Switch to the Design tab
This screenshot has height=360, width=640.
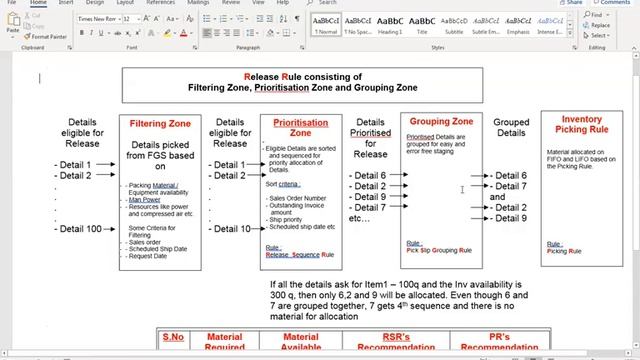pyautogui.click(x=95, y=2)
